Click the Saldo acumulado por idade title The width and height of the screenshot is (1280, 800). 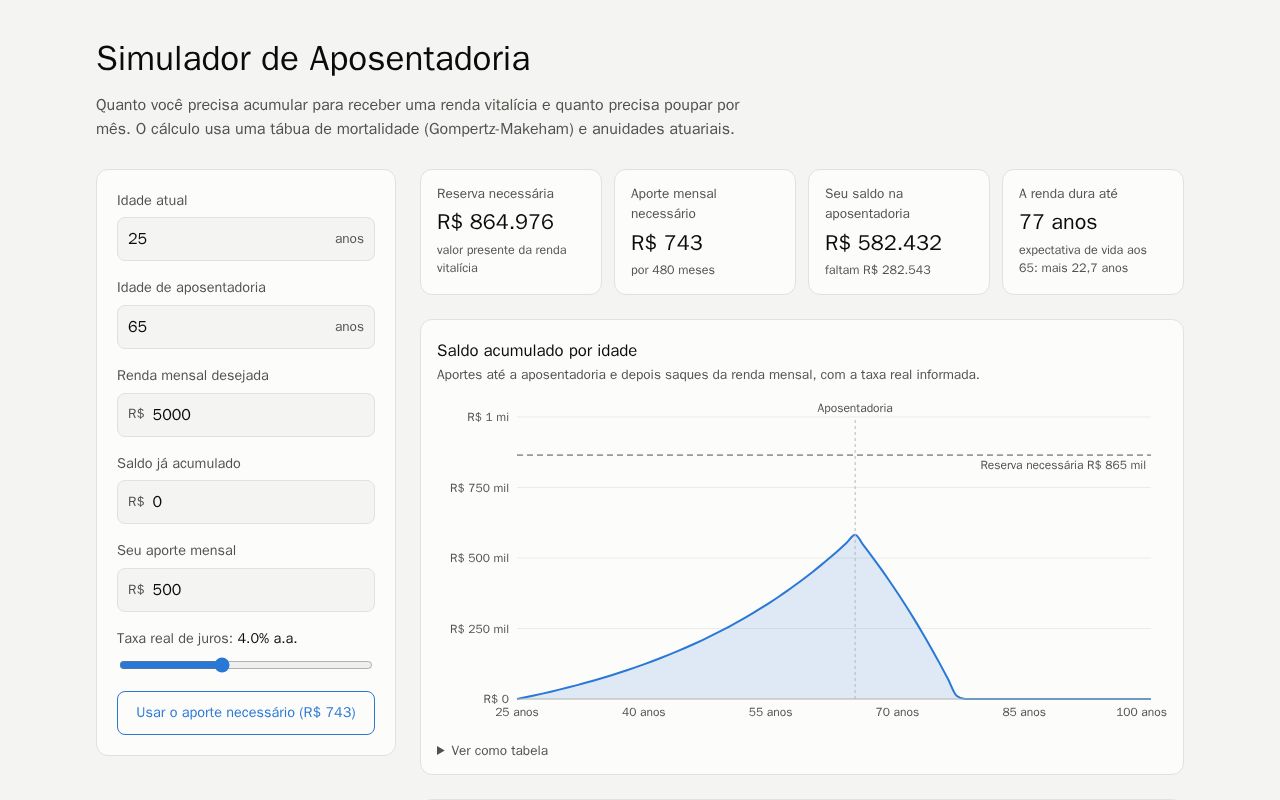pos(537,351)
